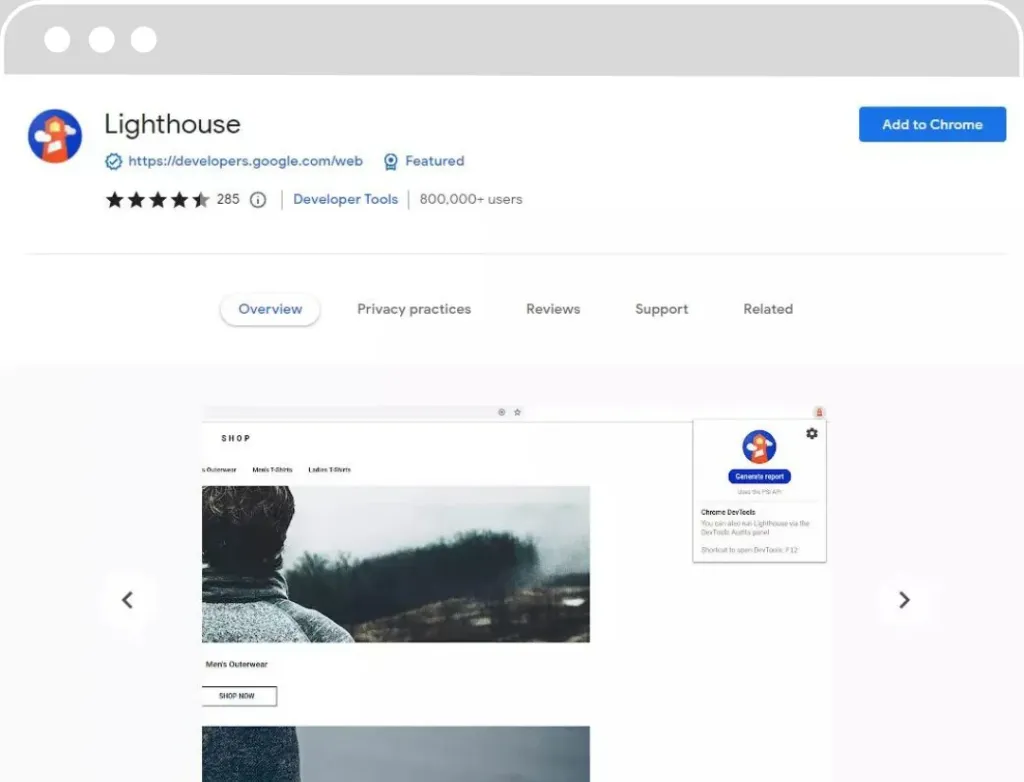
Task: Click the Featured badge icon
Action: point(391,161)
